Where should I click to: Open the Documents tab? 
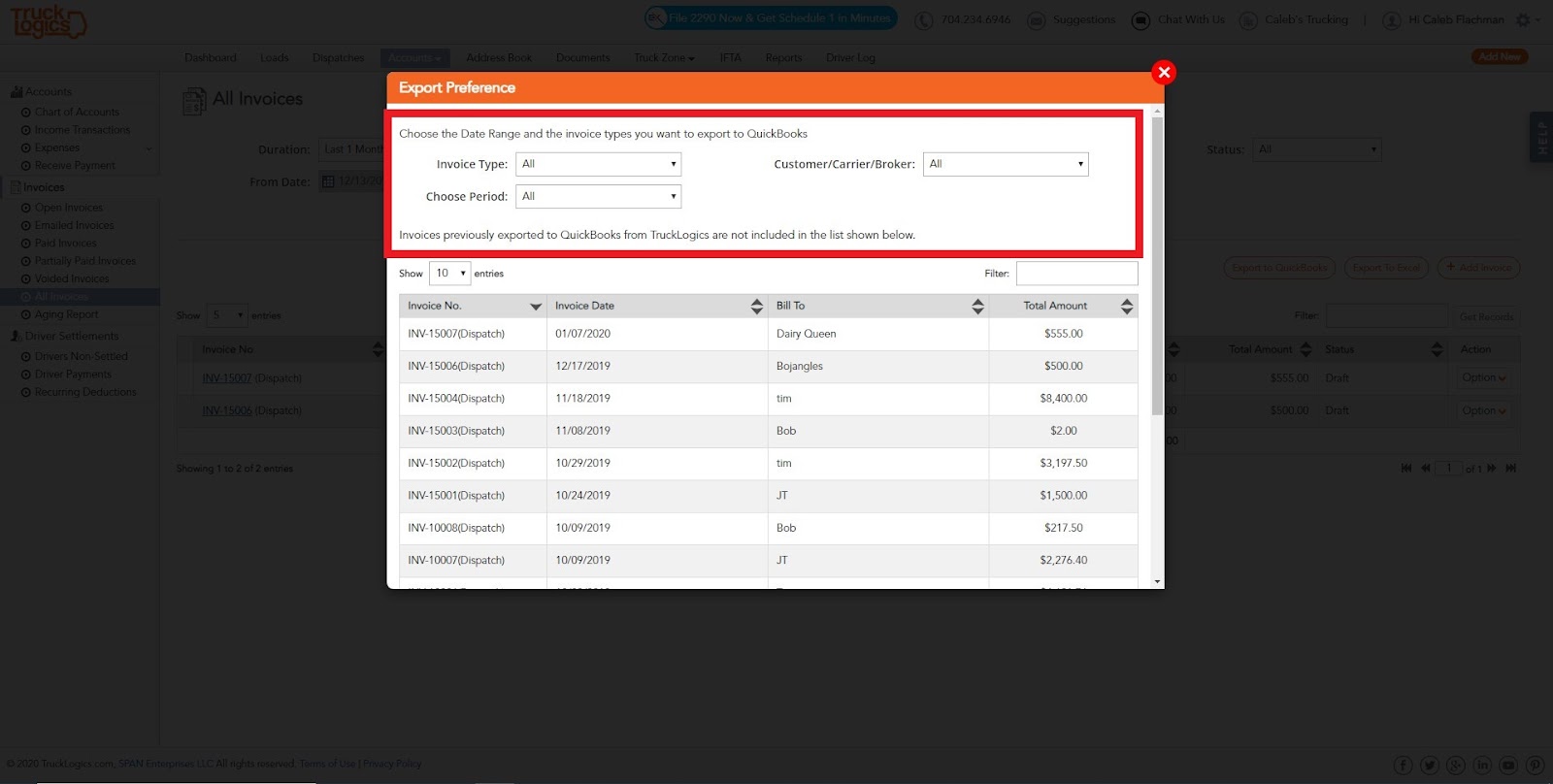pos(583,58)
